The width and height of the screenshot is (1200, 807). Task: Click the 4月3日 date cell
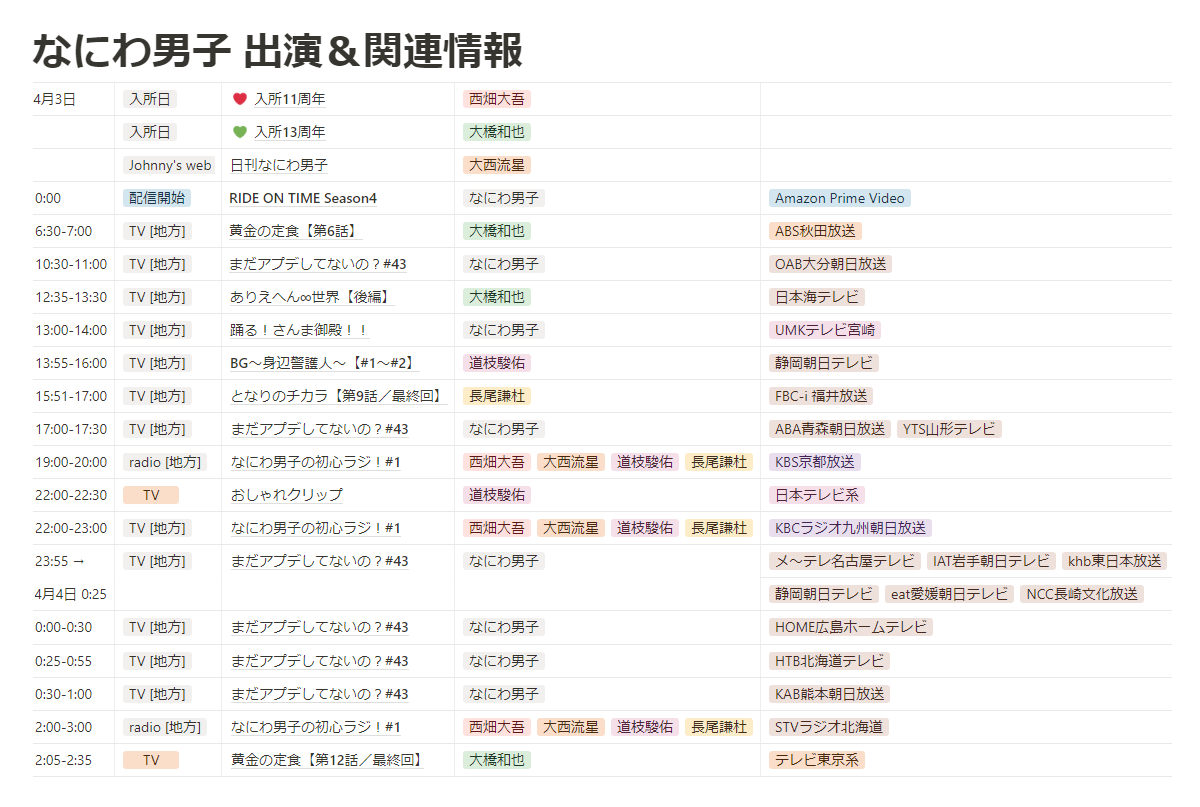pyautogui.click(x=54, y=99)
